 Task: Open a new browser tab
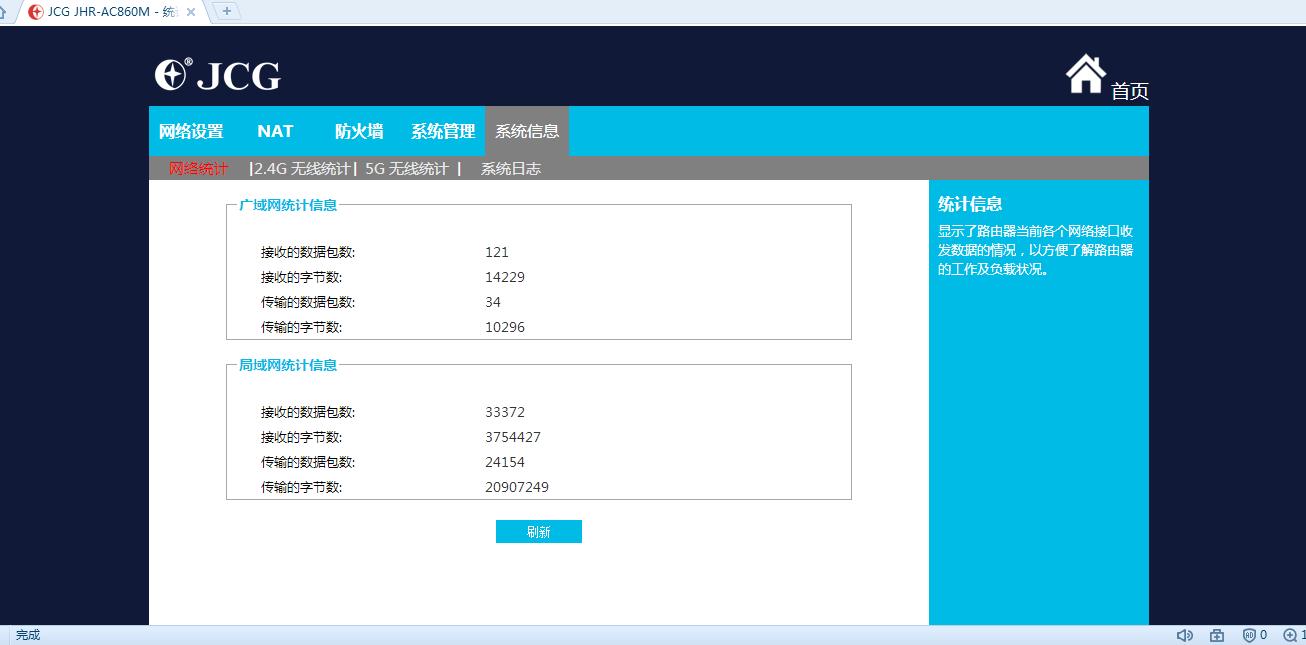227,11
